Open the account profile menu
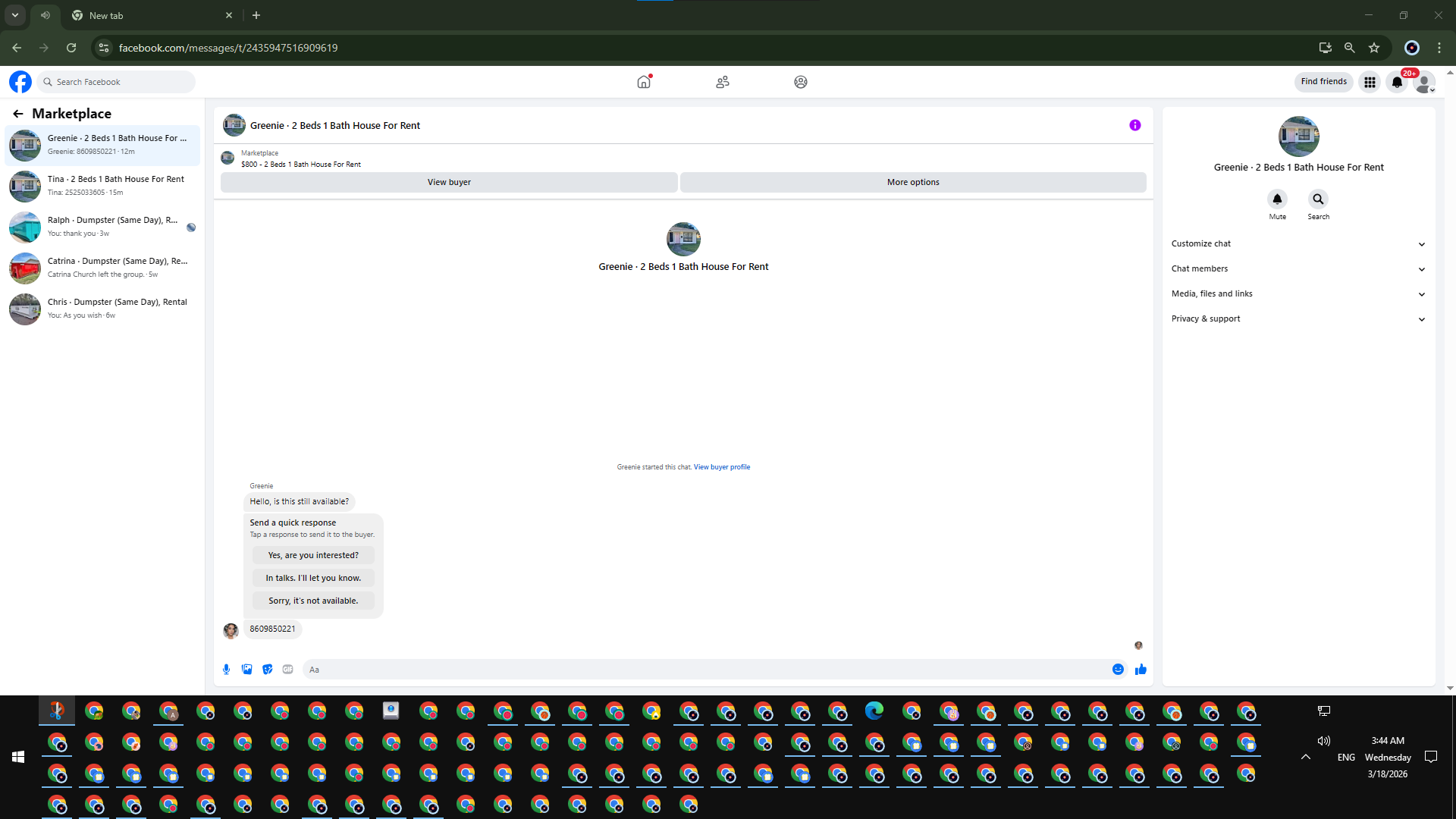 pyautogui.click(x=1424, y=82)
